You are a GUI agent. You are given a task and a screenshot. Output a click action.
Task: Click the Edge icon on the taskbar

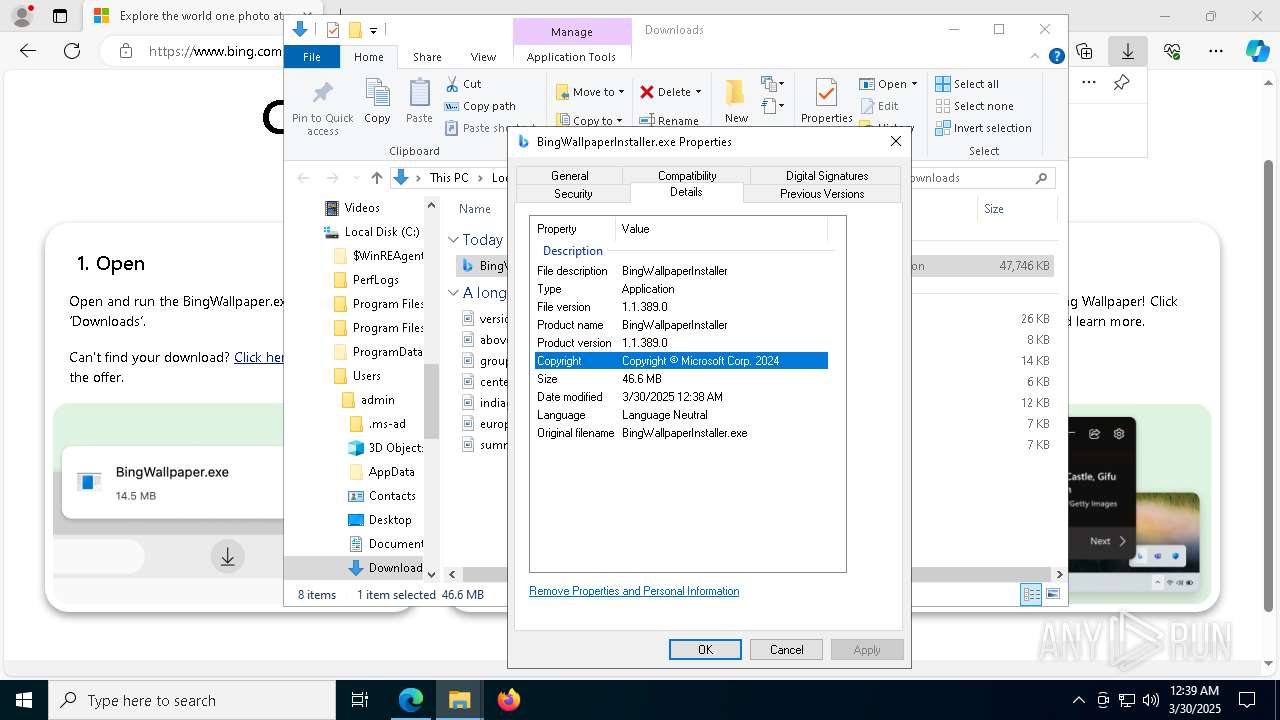click(x=411, y=700)
